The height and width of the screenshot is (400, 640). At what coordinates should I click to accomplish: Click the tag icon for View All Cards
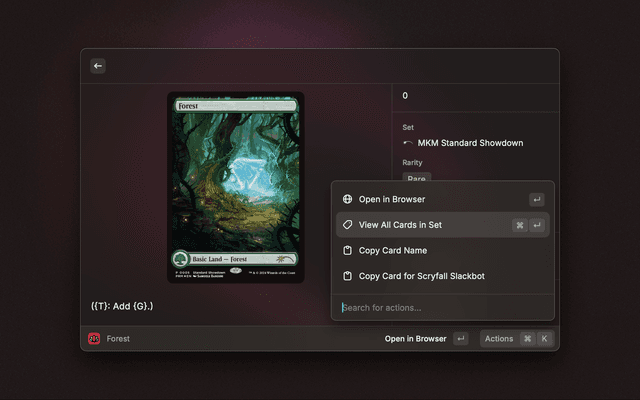(x=347, y=225)
